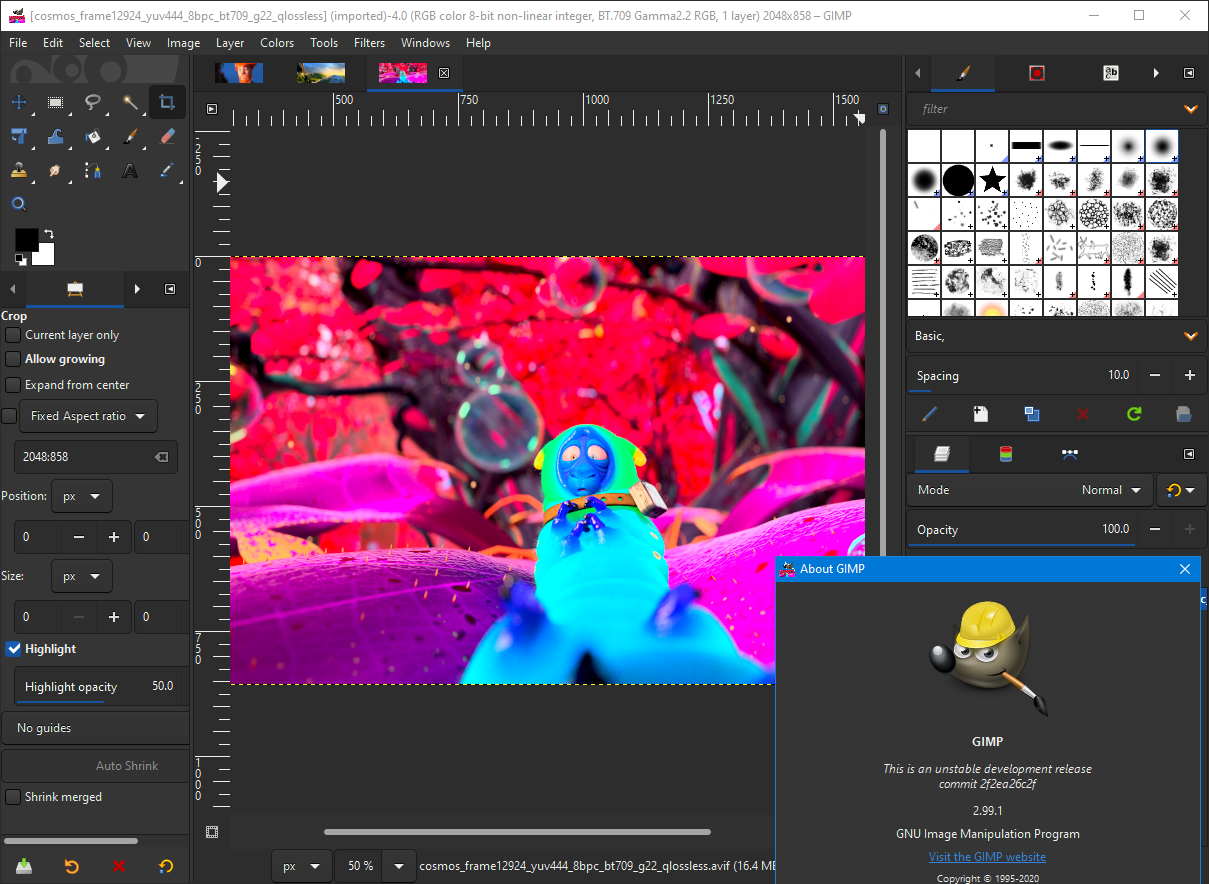Click Edit this brush pencil icon
Screen dimensions: 1209x884
pyautogui.click(x=930, y=413)
